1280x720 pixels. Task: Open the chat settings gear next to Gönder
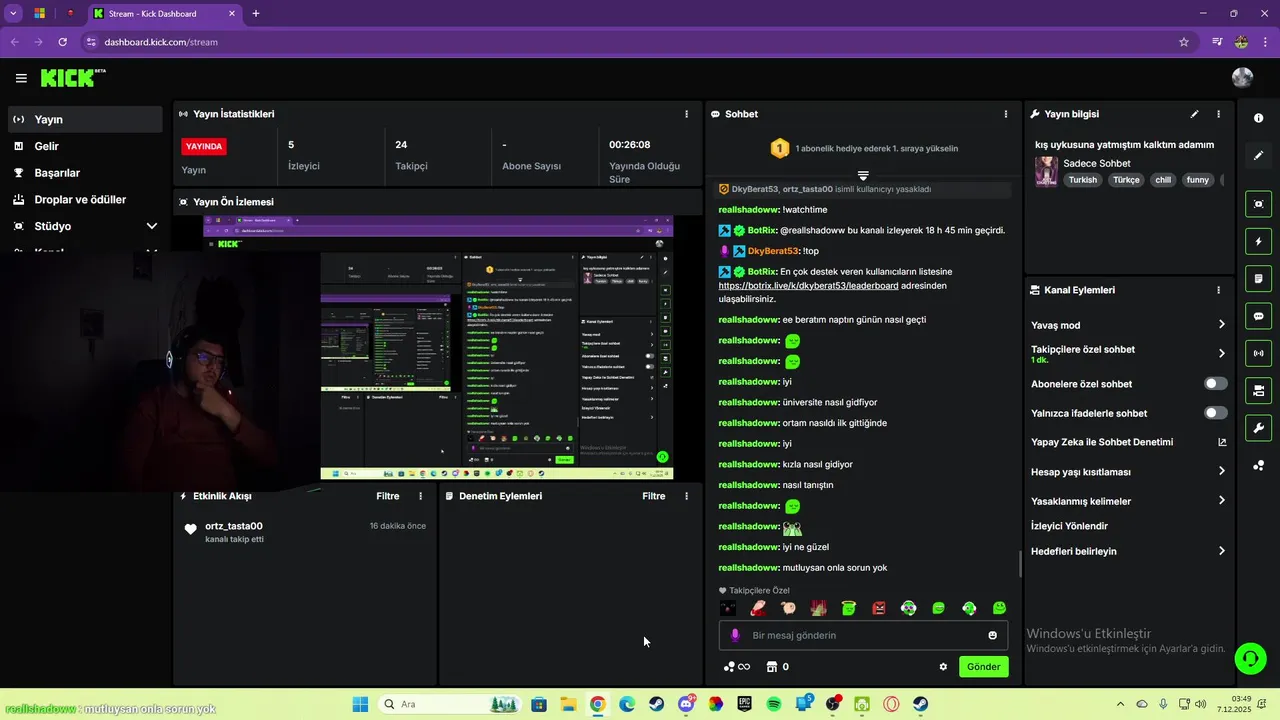tap(942, 667)
